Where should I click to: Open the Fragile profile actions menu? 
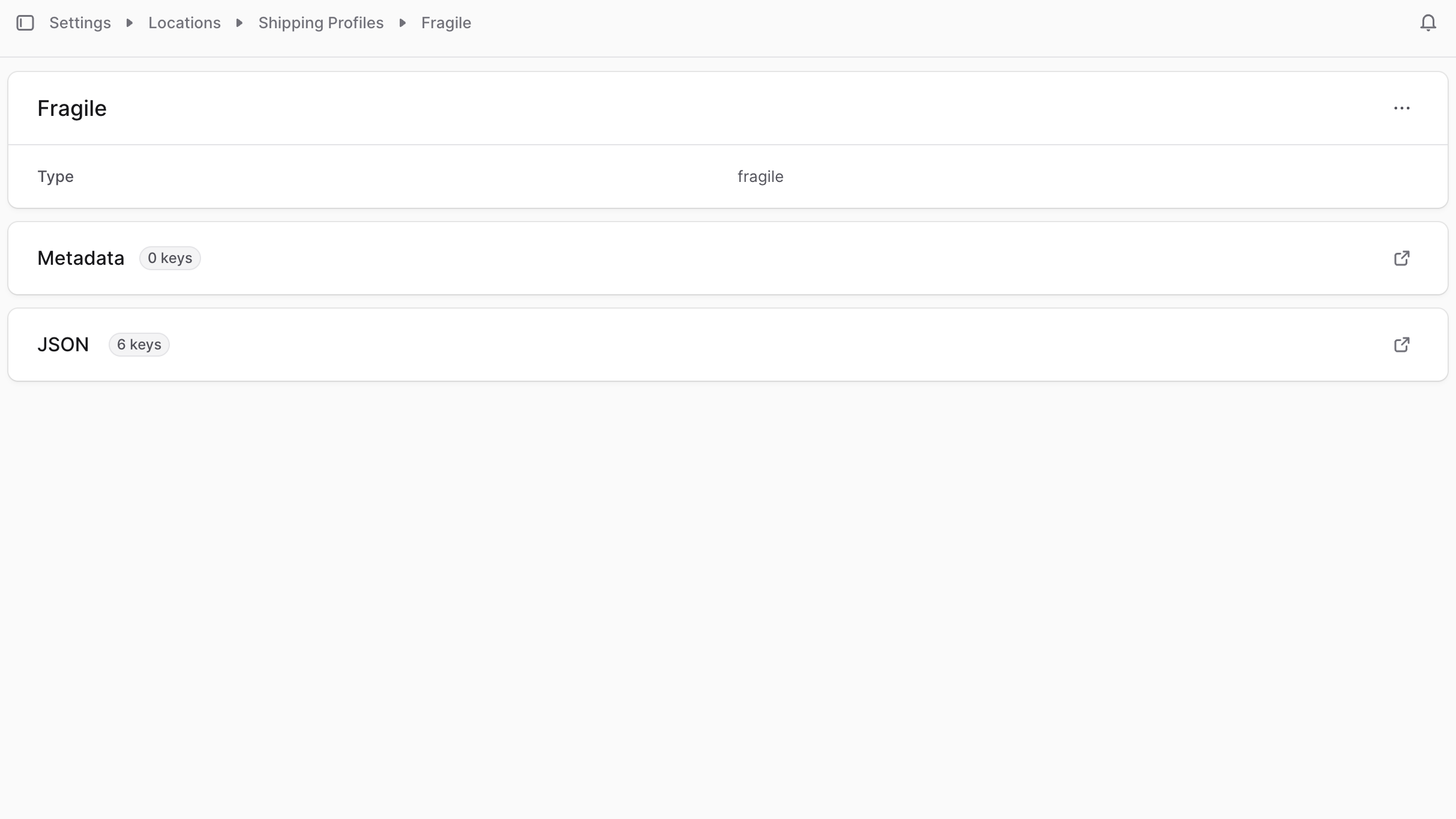pyautogui.click(x=1401, y=108)
